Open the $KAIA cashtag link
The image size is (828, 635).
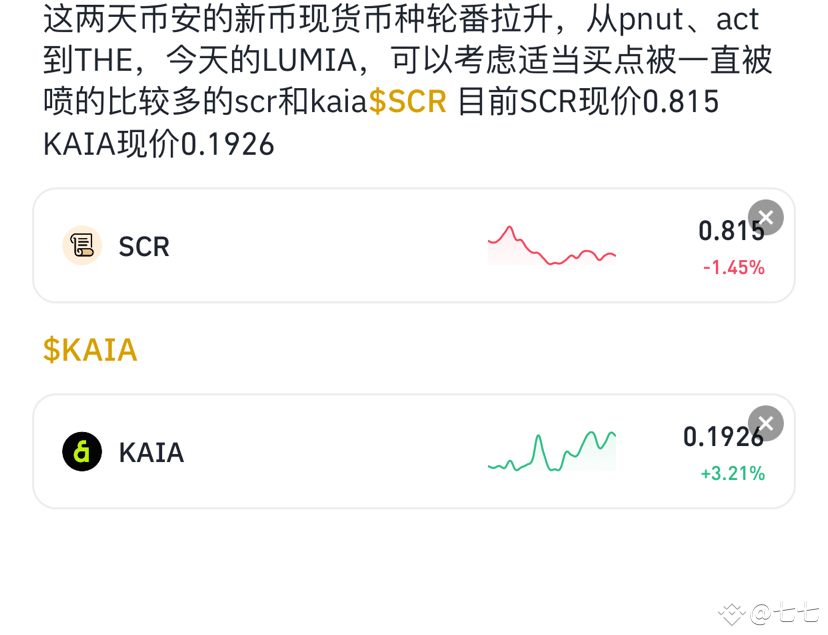point(90,349)
